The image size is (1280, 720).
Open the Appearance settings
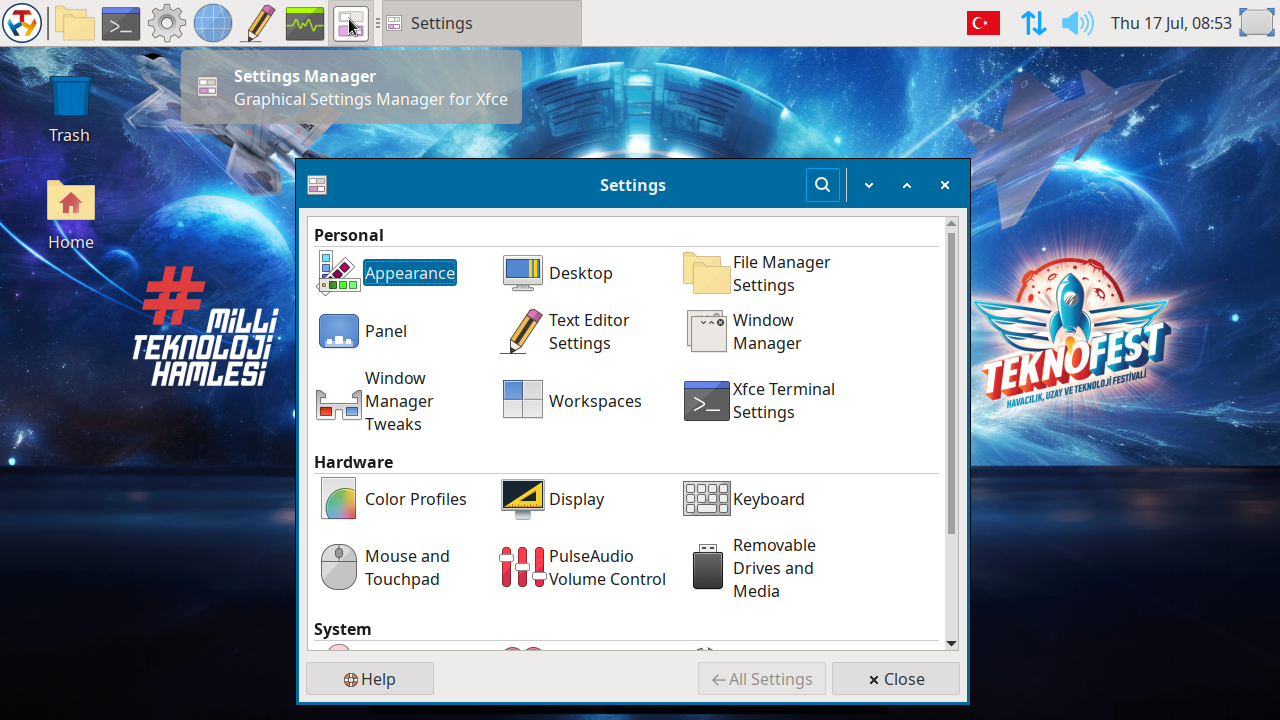tap(388, 273)
